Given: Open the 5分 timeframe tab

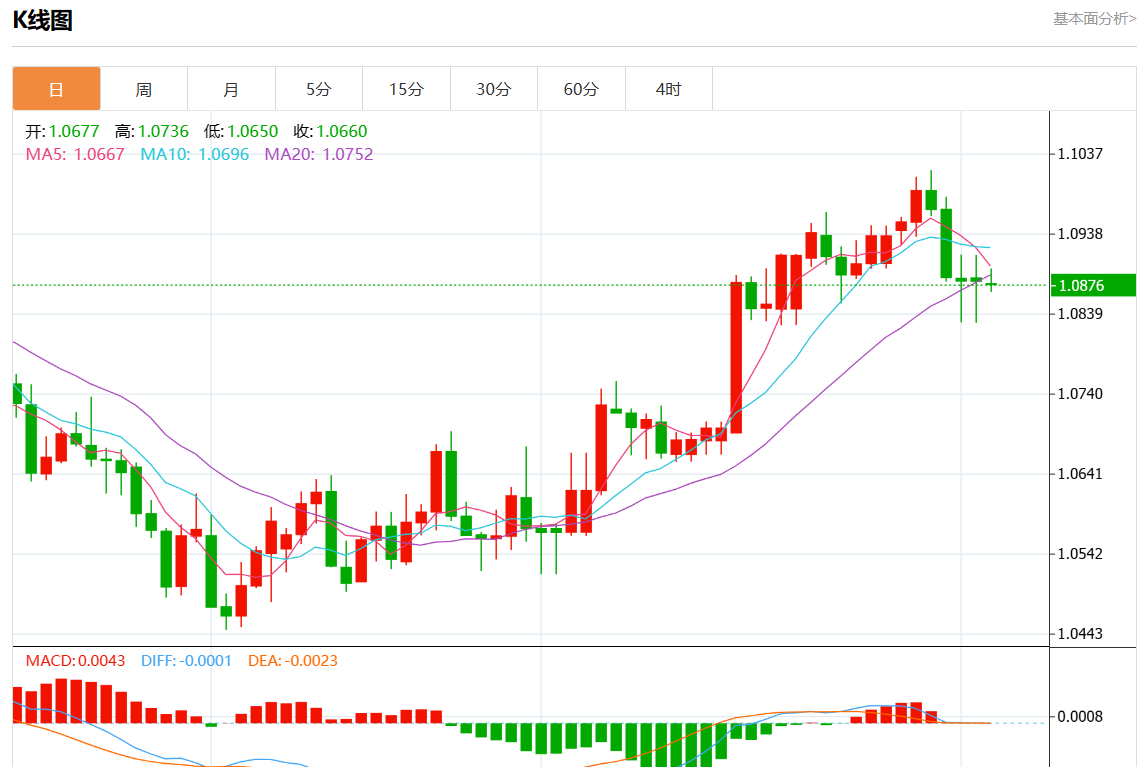Looking at the screenshot, I should click(x=319, y=89).
